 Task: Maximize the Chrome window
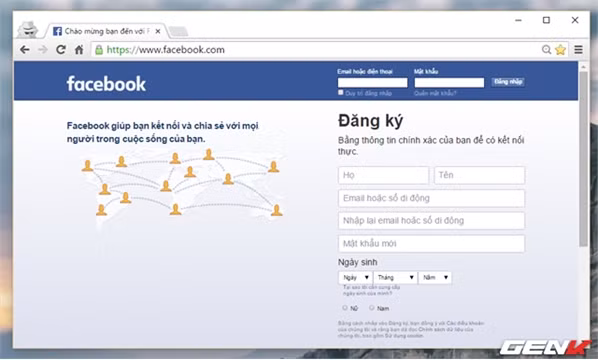(x=547, y=20)
